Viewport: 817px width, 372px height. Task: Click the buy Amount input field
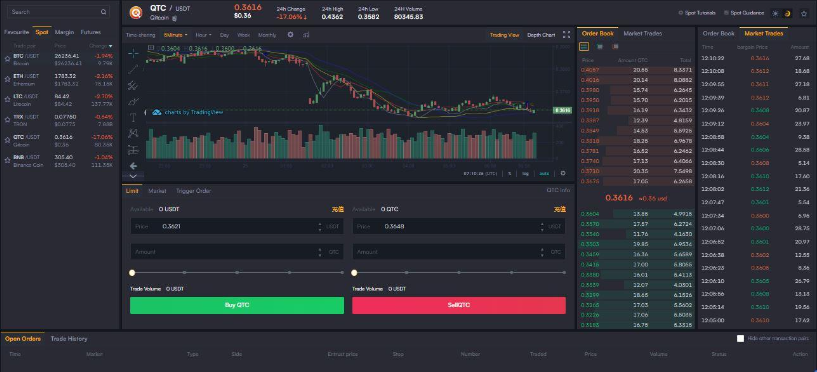[x=237, y=252]
